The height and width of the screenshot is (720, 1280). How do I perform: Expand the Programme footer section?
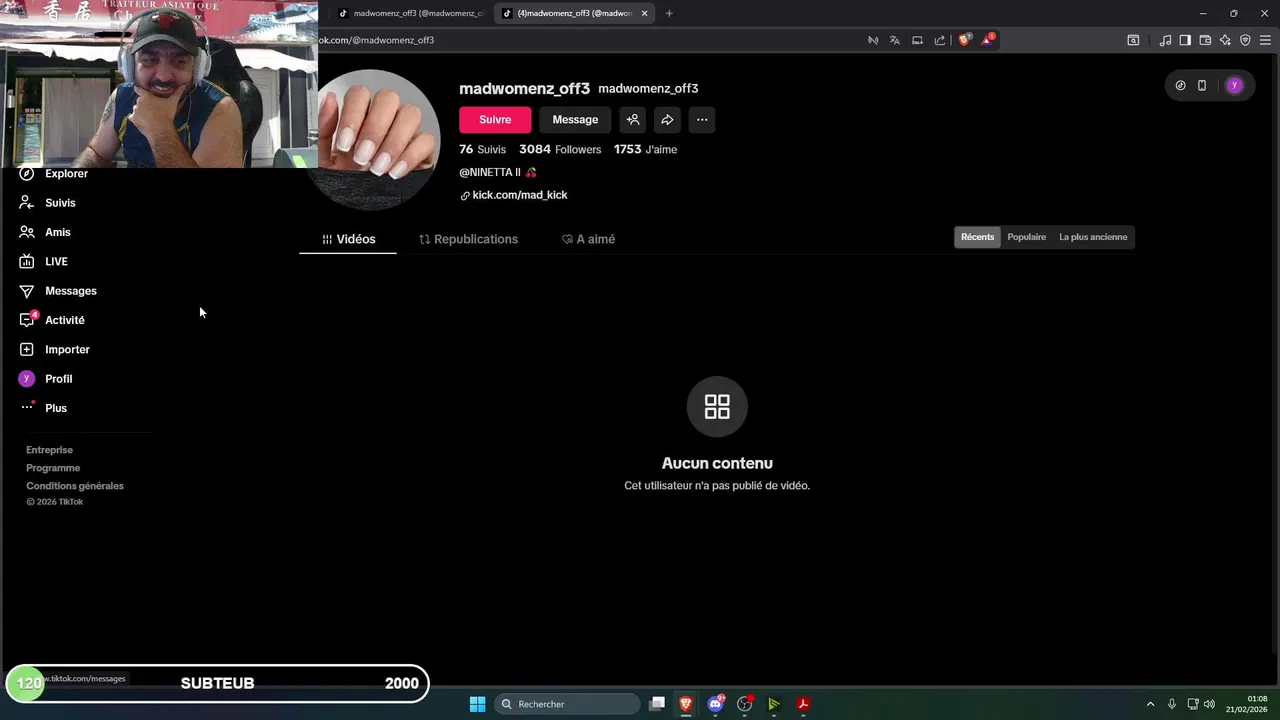point(53,468)
